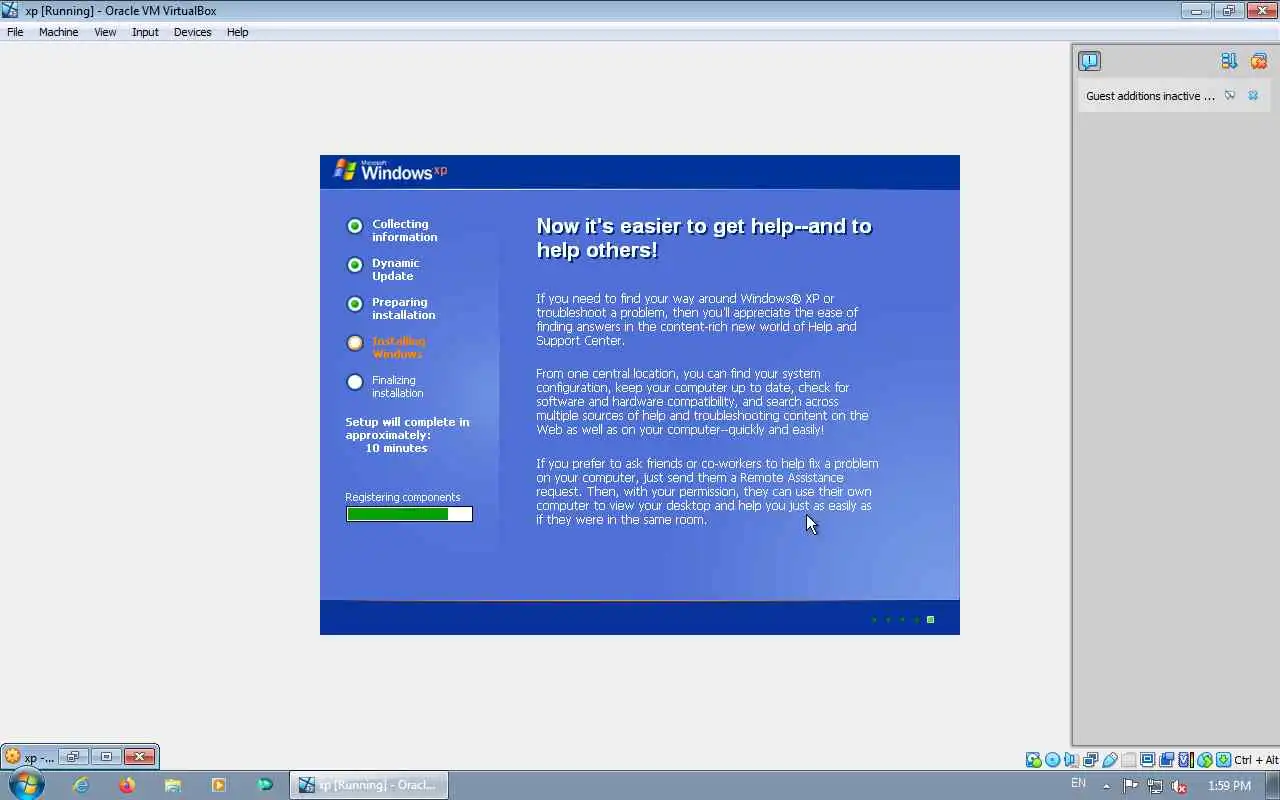Click the network adapters status icon
Viewport: 1280px width, 800px height.
pos(1090,760)
